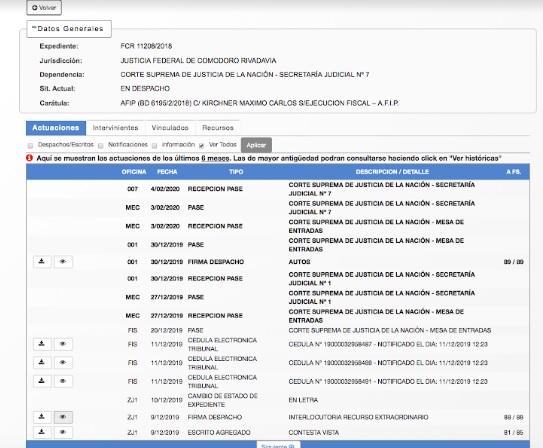Enable the Despachos/Escritos checkbox
Screen dimensions: 543x448
tap(30, 145)
